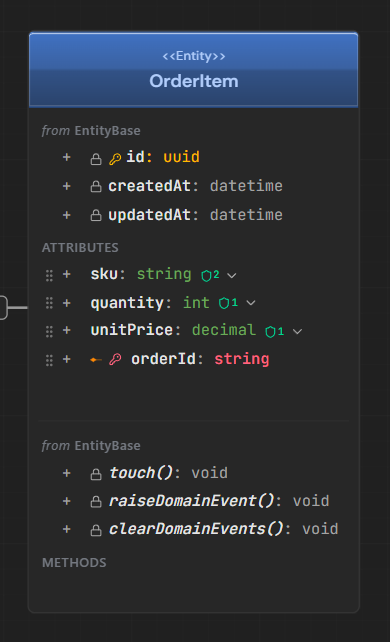Select the clearDomainEvents() method name
The width and height of the screenshot is (390, 642).
click(196, 529)
